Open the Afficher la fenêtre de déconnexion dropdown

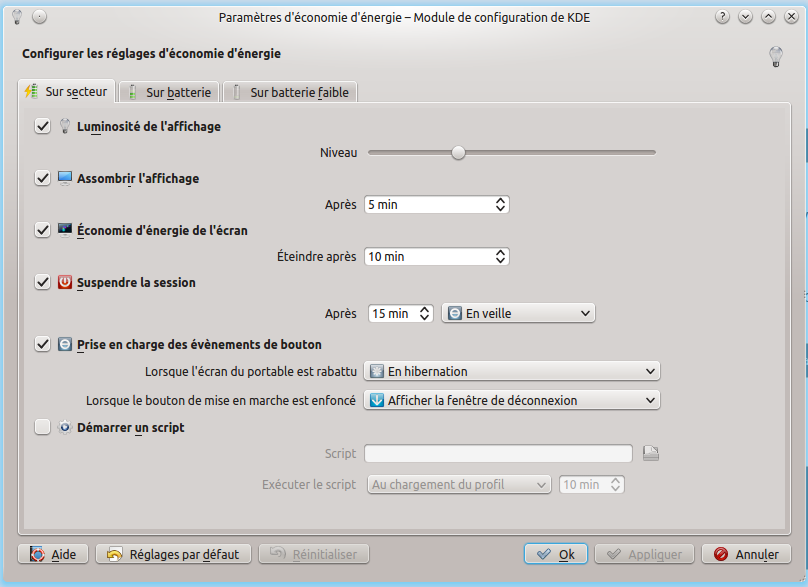click(x=512, y=401)
